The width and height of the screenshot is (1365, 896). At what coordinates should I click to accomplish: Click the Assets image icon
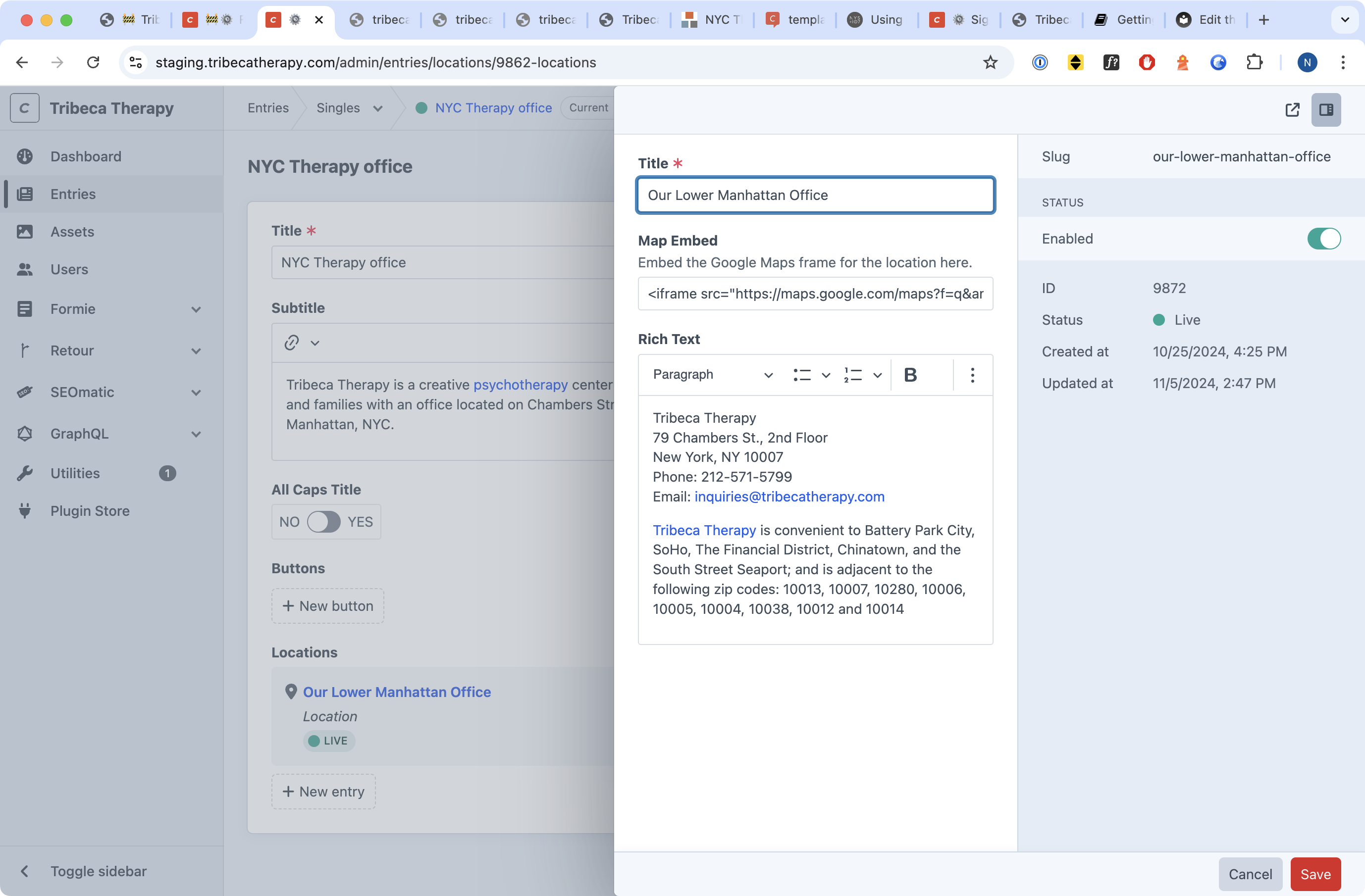coord(25,232)
